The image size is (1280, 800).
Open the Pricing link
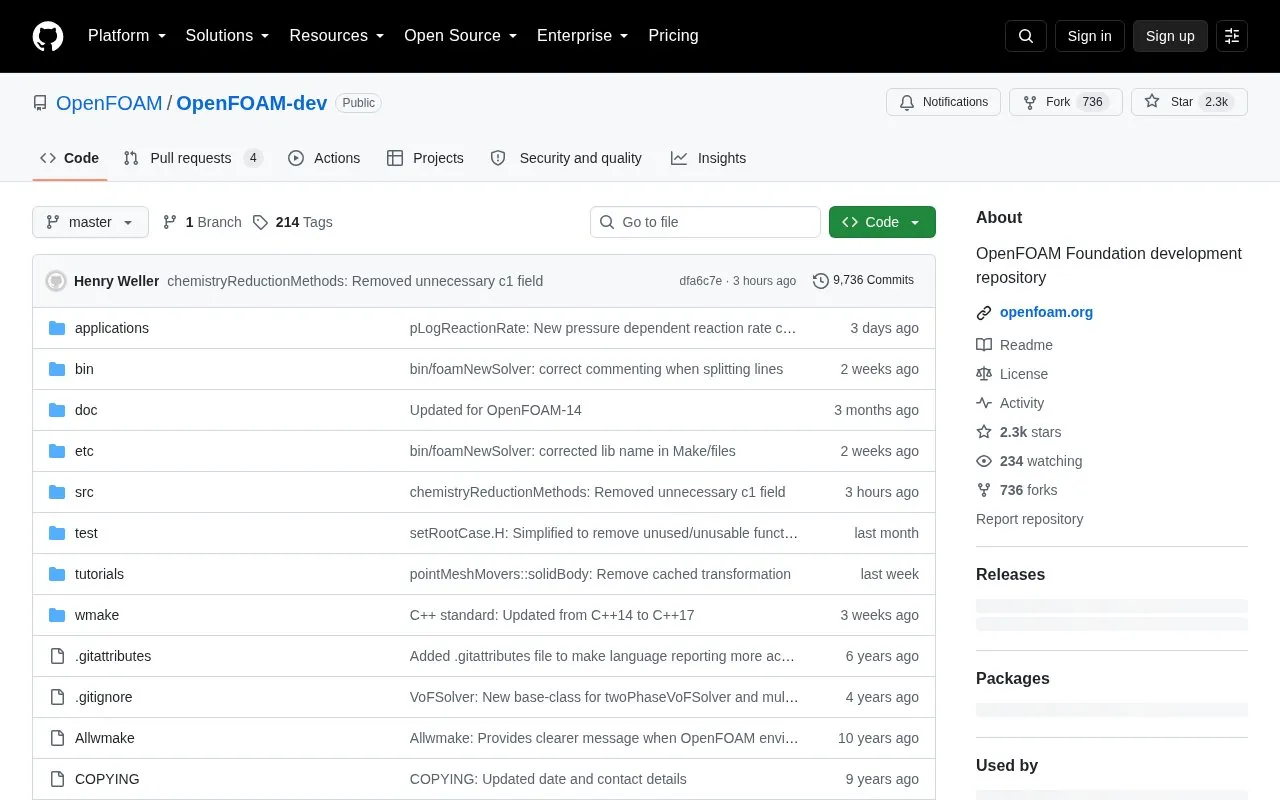pos(673,36)
